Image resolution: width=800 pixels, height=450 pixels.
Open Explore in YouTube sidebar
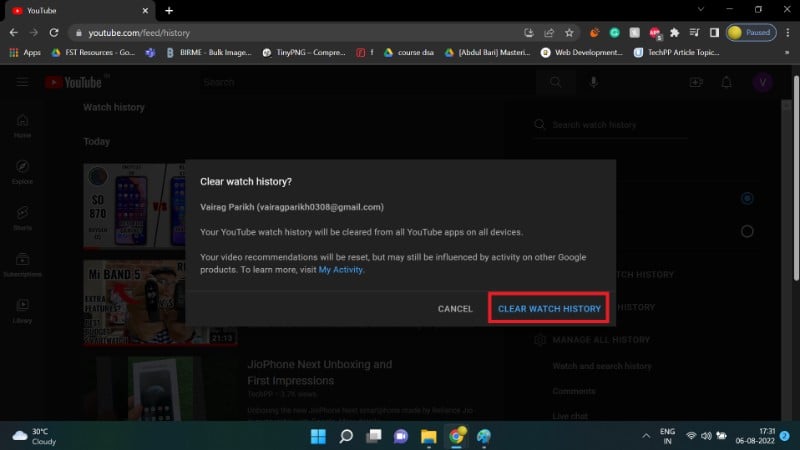tap(22, 172)
